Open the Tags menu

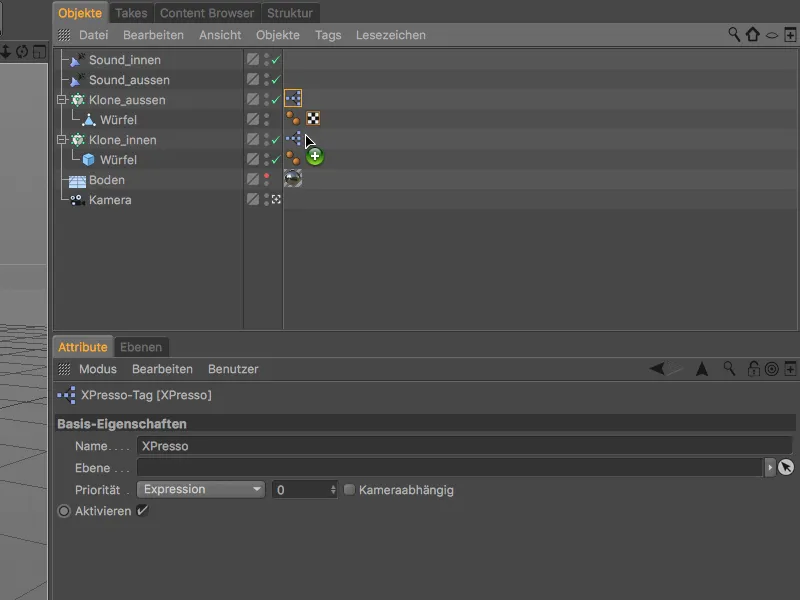click(328, 35)
